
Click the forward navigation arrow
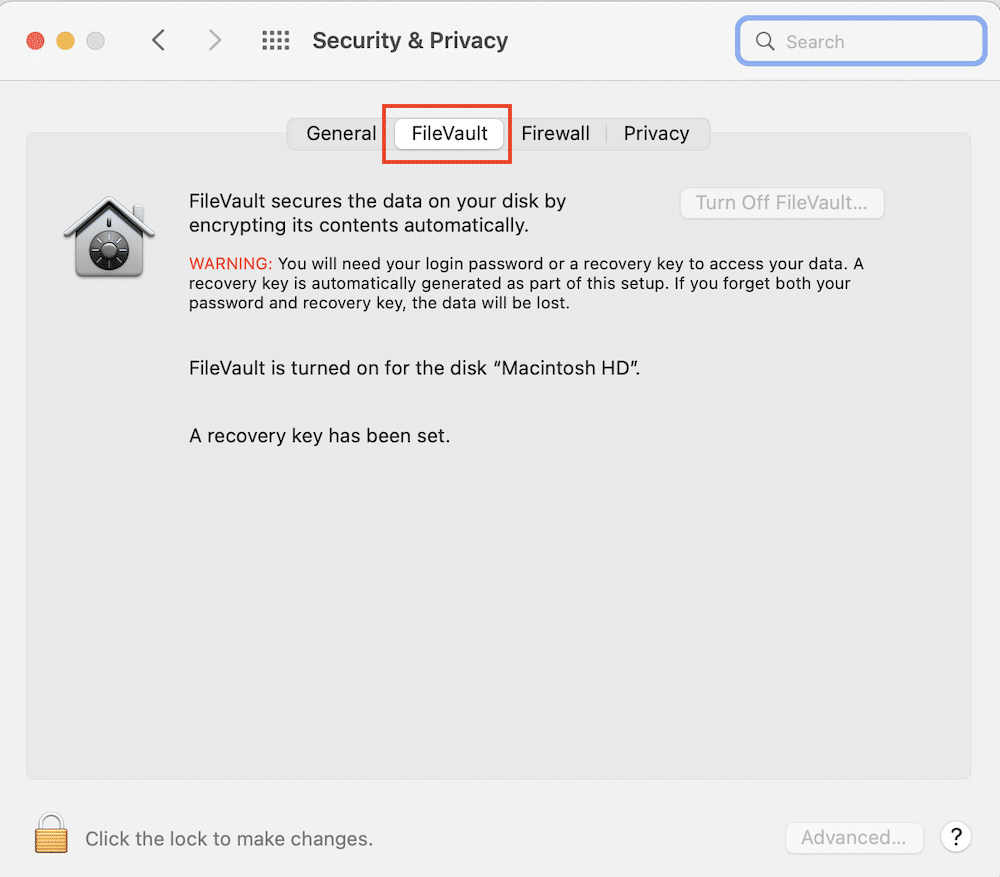214,40
